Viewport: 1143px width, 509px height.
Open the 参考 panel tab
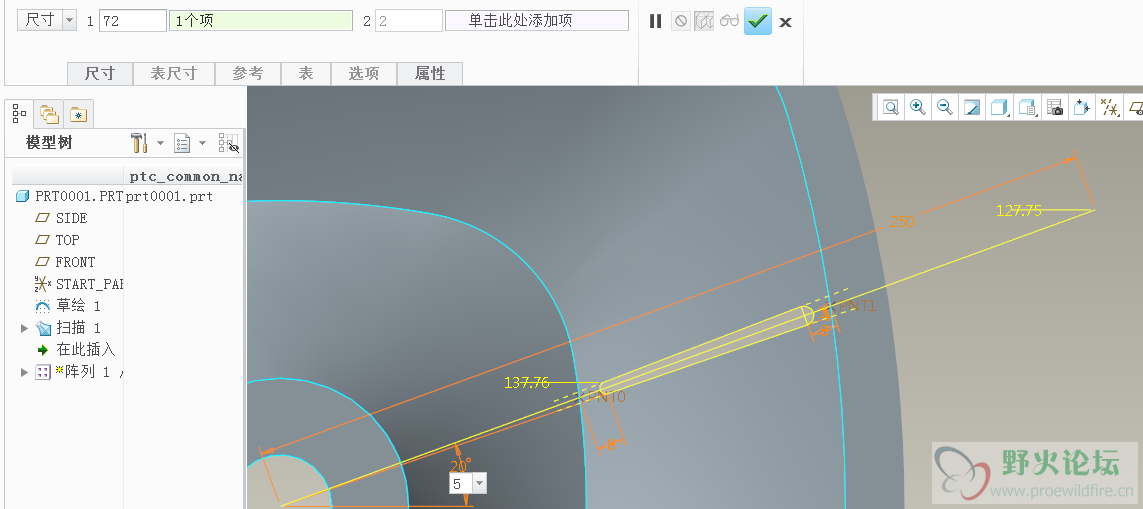point(248,74)
